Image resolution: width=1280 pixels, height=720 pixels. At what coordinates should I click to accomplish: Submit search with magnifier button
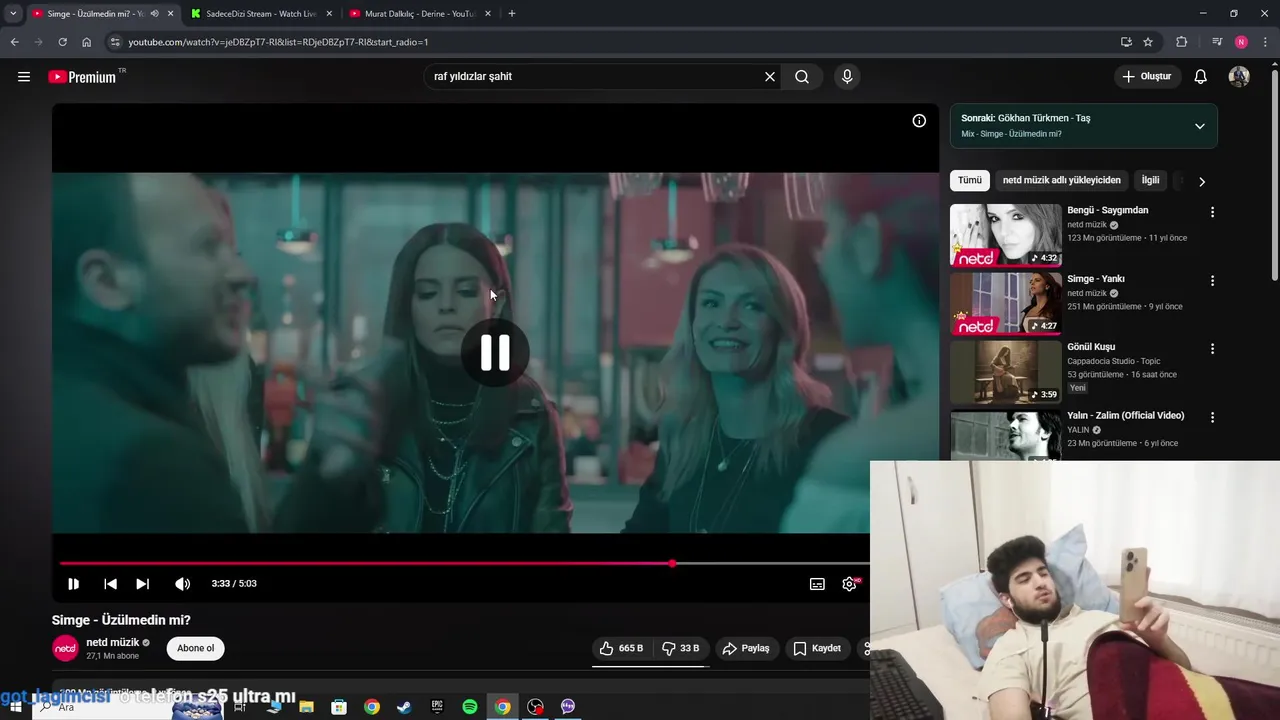tap(802, 76)
